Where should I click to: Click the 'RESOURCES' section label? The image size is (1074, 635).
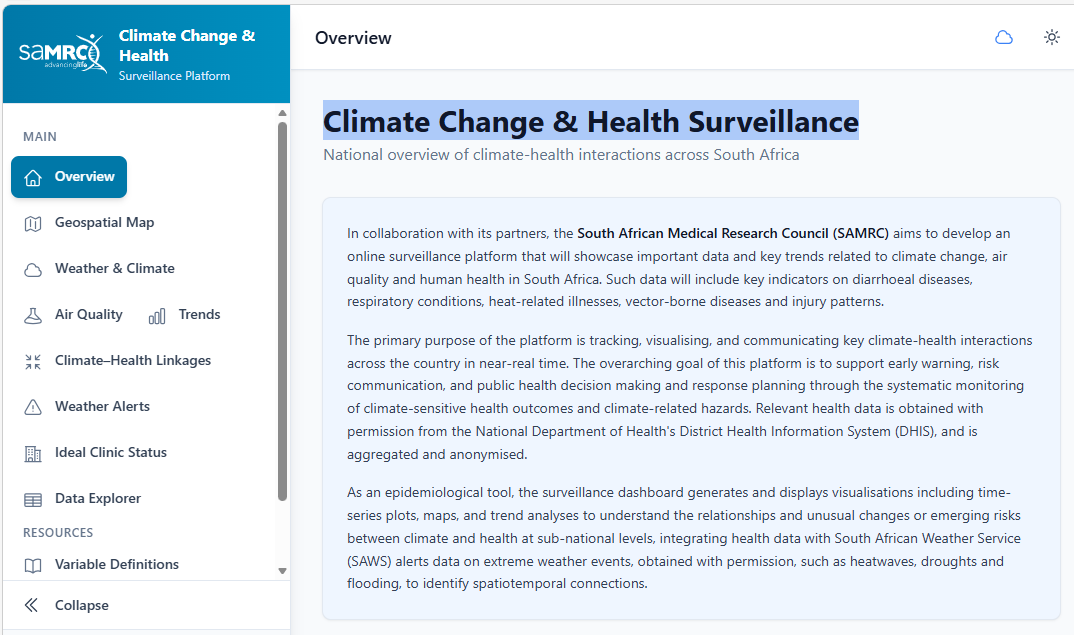(58, 532)
